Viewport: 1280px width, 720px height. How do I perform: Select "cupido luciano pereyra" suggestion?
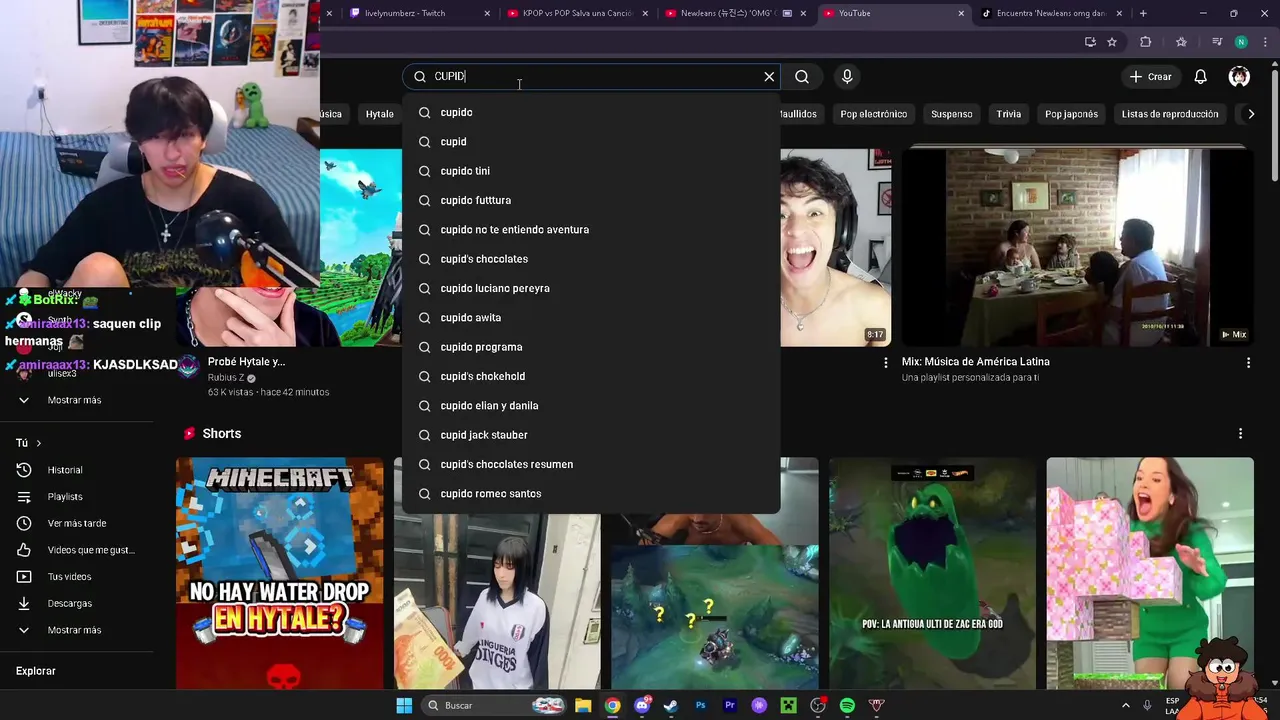[x=591, y=288]
